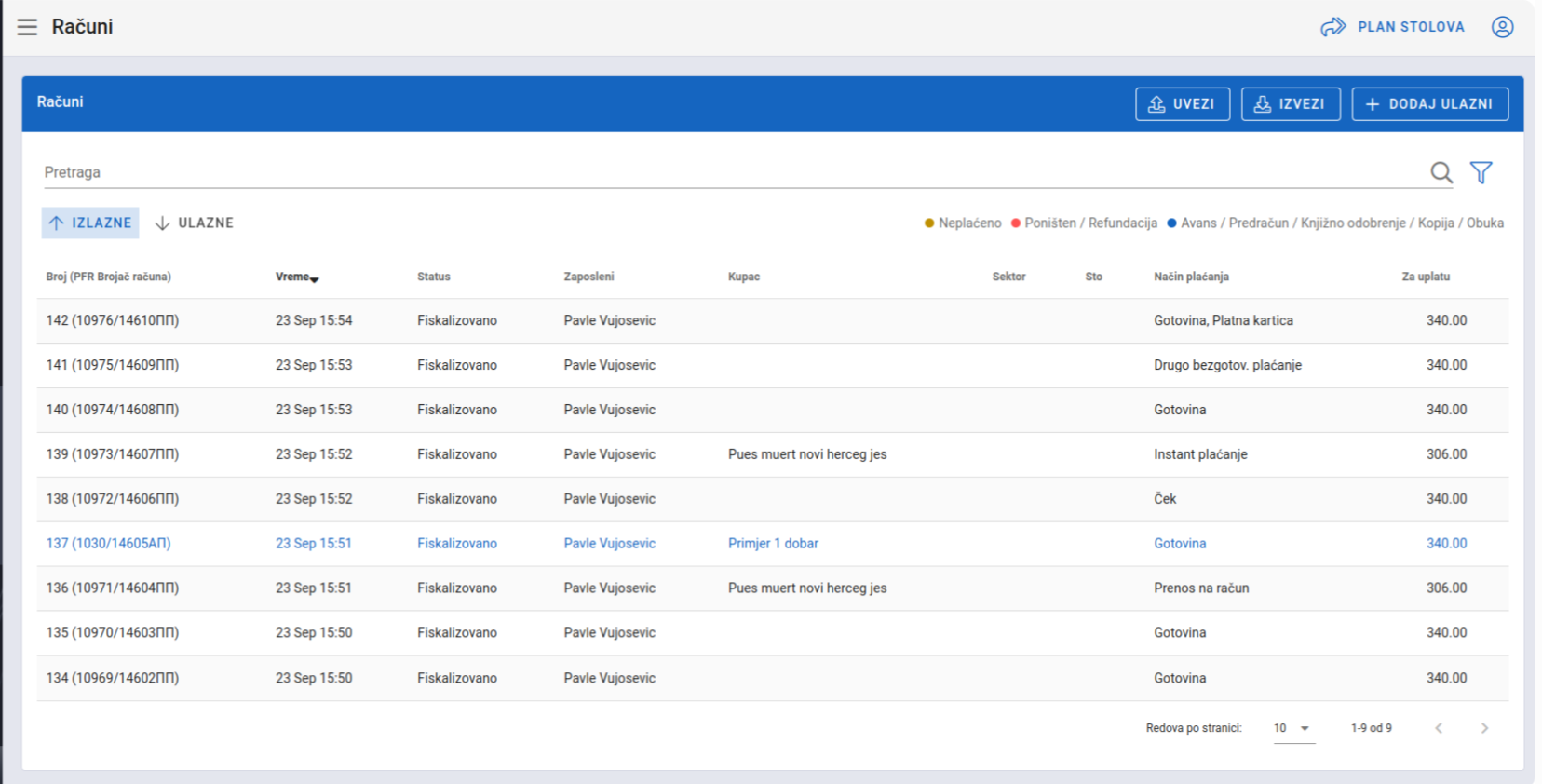The image size is (1542, 784).
Task: Sort by the Sektor column header
Action: coord(1009,277)
